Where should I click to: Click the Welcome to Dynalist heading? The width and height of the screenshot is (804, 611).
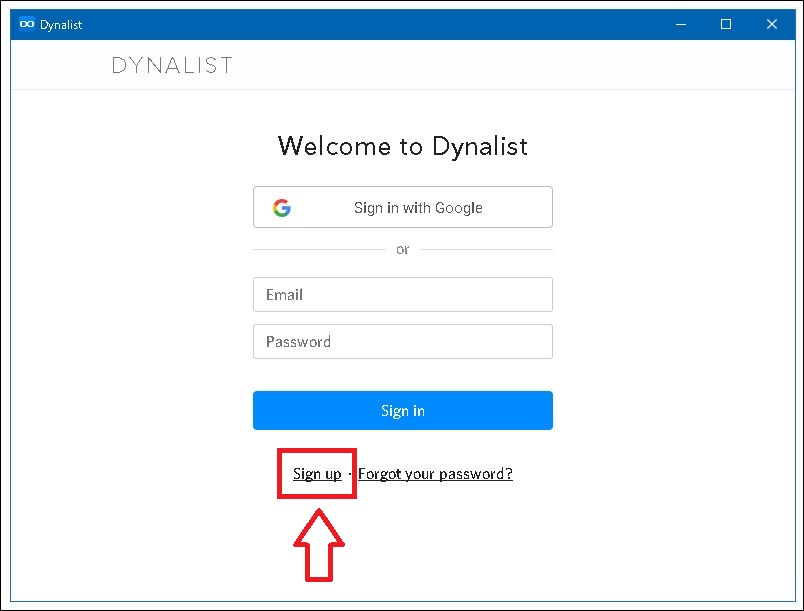click(x=403, y=146)
